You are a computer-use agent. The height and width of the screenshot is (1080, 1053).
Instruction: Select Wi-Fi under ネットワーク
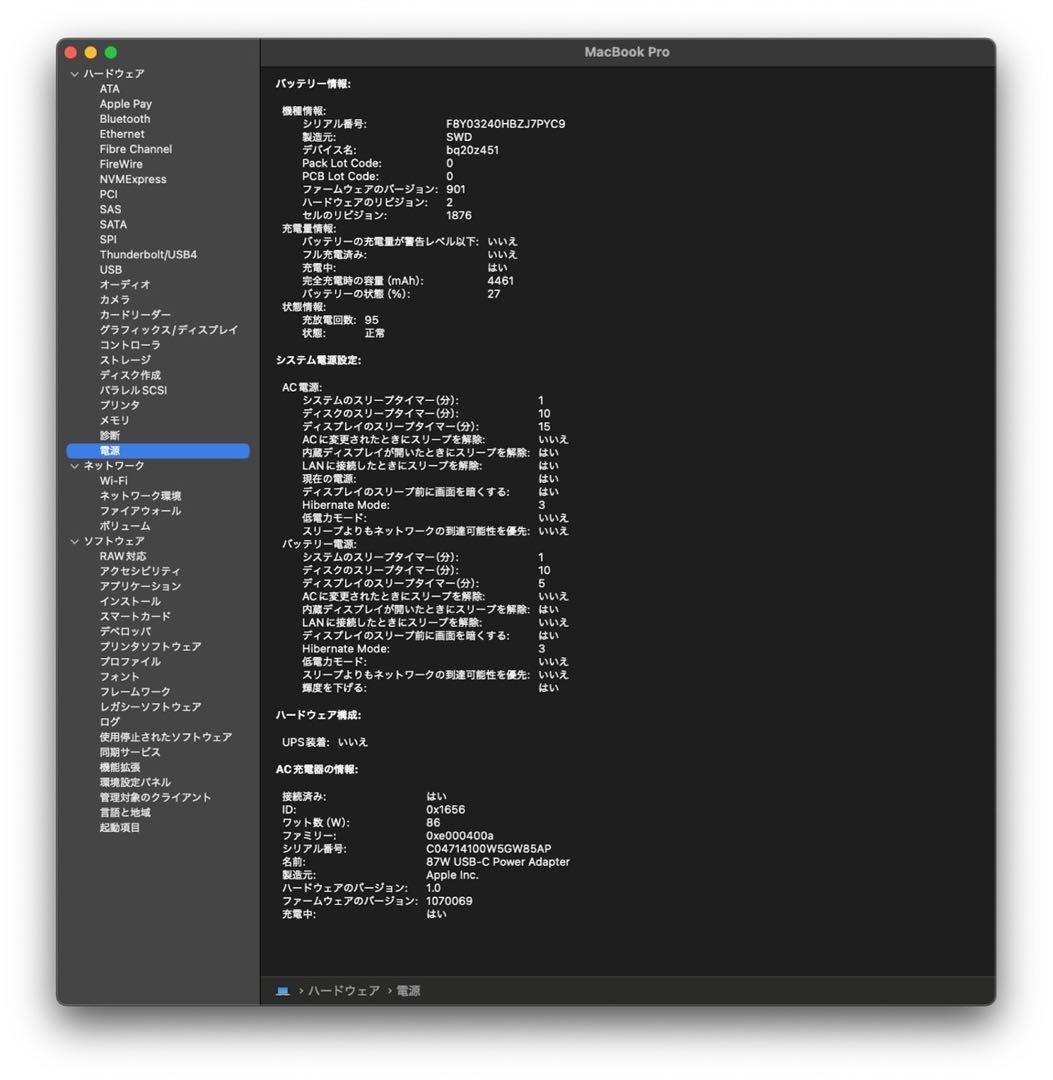113,481
